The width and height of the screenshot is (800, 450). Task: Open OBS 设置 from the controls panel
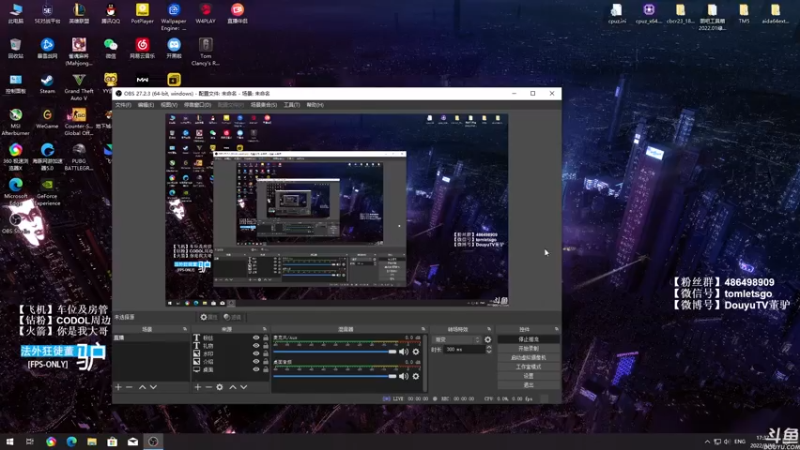pyautogui.click(x=528, y=376)
